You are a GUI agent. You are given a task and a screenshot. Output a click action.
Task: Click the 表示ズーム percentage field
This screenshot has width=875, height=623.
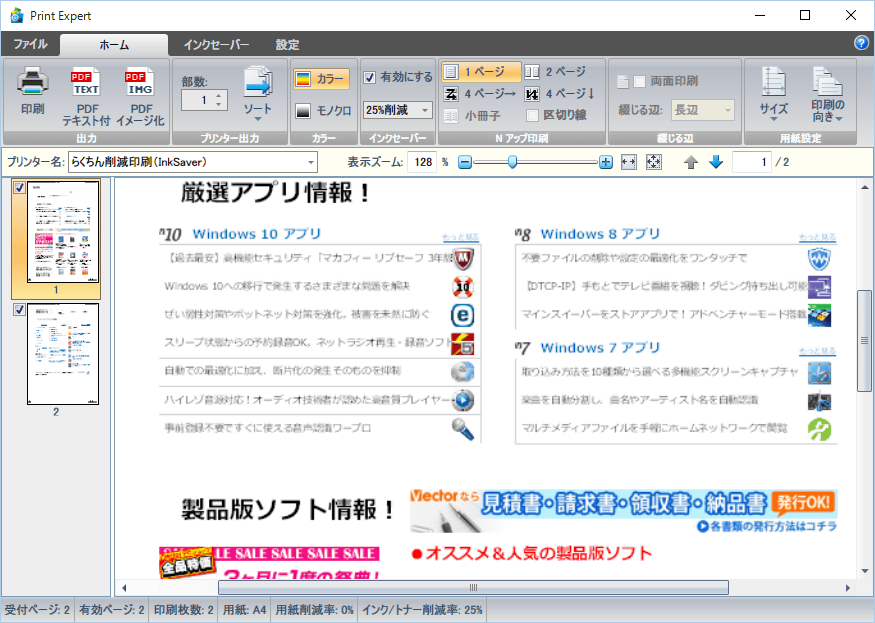coord(422,162)
